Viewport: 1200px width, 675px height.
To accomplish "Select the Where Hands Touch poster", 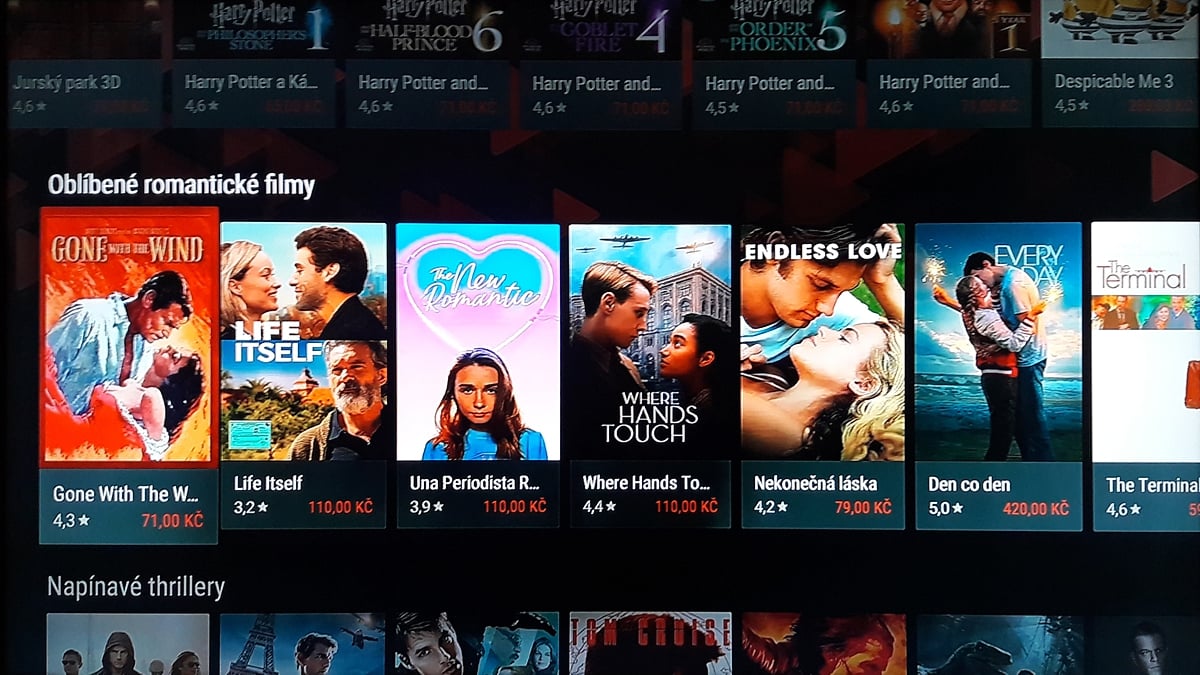I will [650, 341].
